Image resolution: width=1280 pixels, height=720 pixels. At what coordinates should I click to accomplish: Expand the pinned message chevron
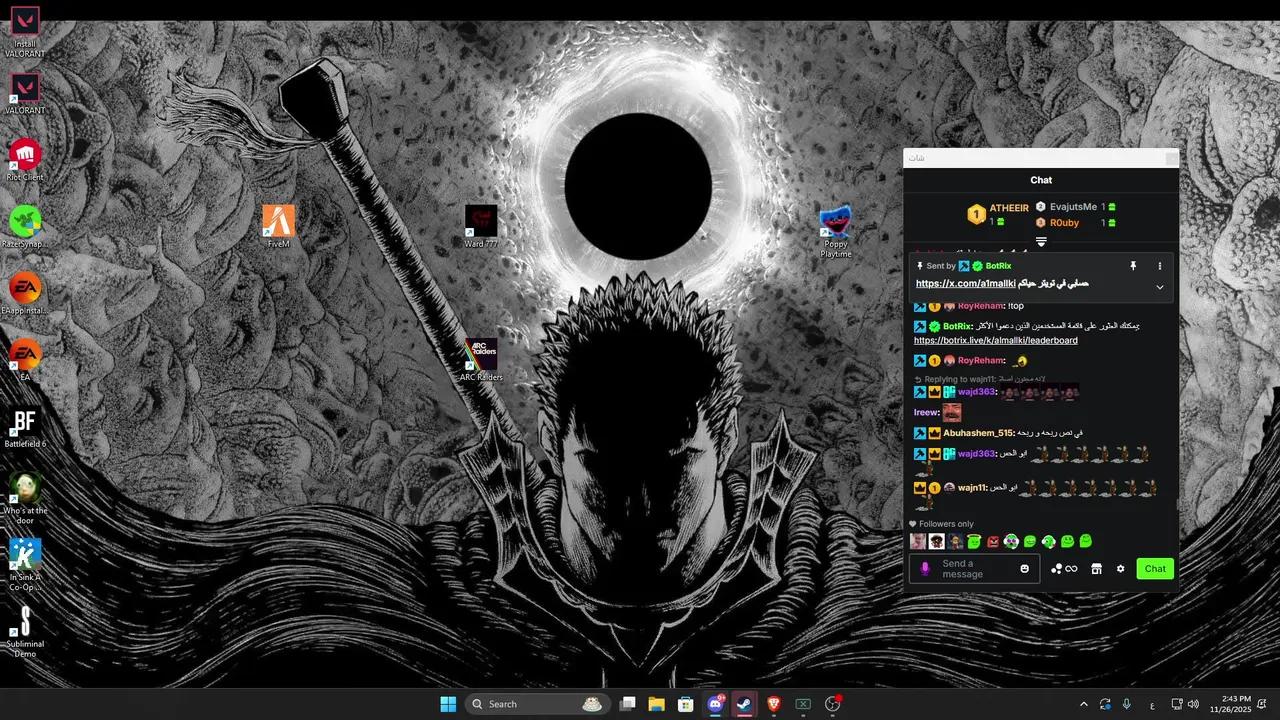coord(1160,287)
